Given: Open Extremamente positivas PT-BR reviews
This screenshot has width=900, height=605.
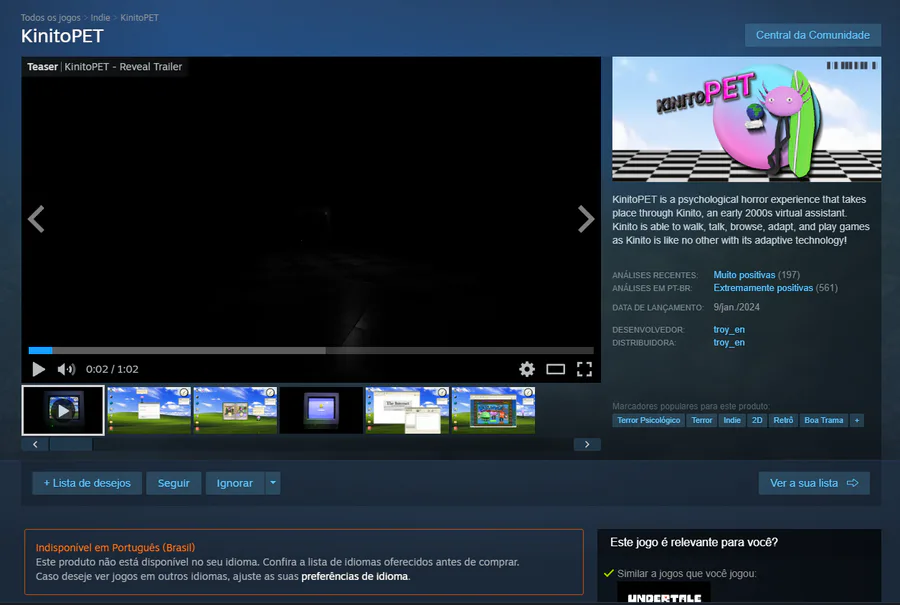Looking at the screenshot, I should pyautogui.click(x=763, y=288).
